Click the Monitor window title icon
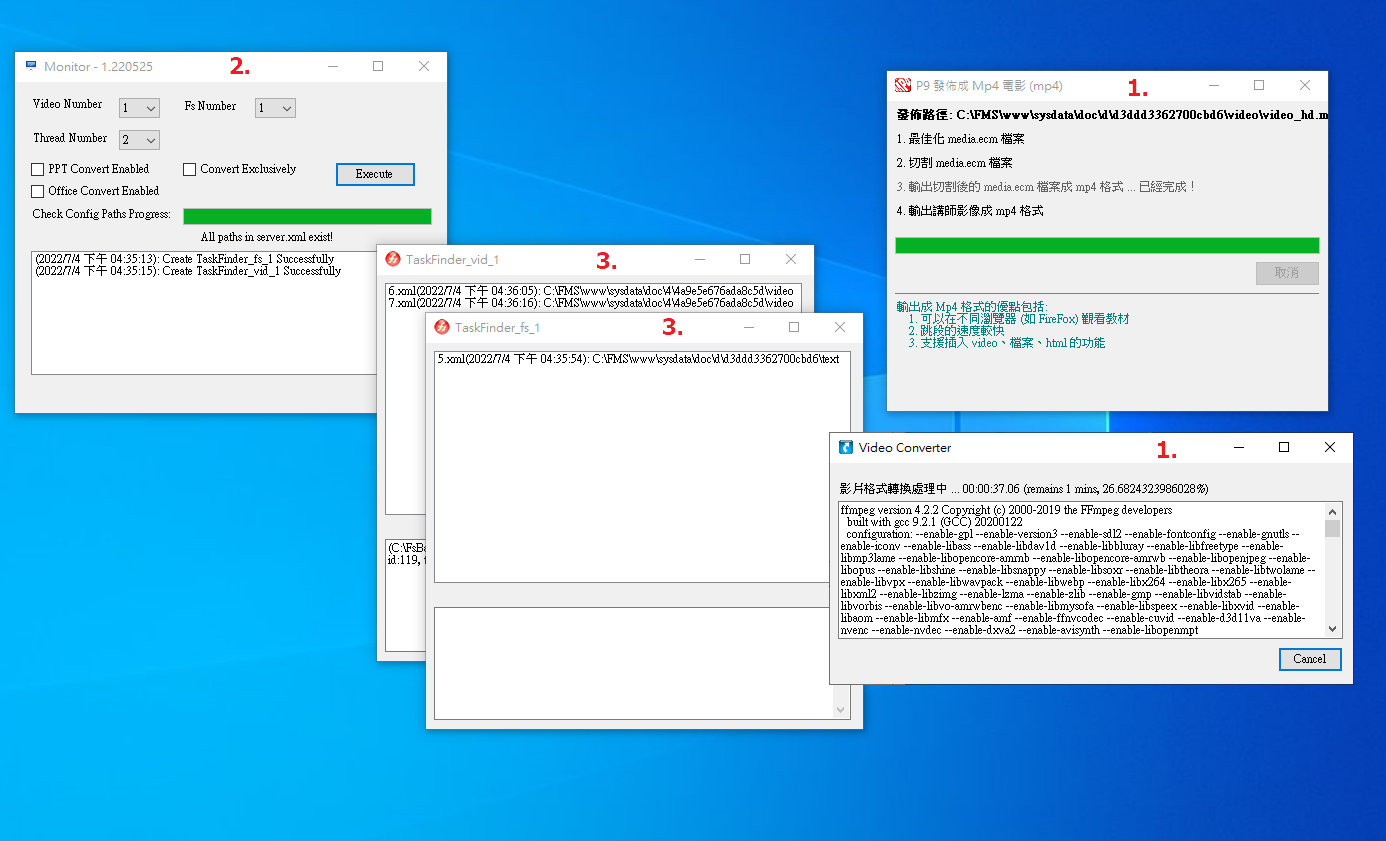 [31, 66]
